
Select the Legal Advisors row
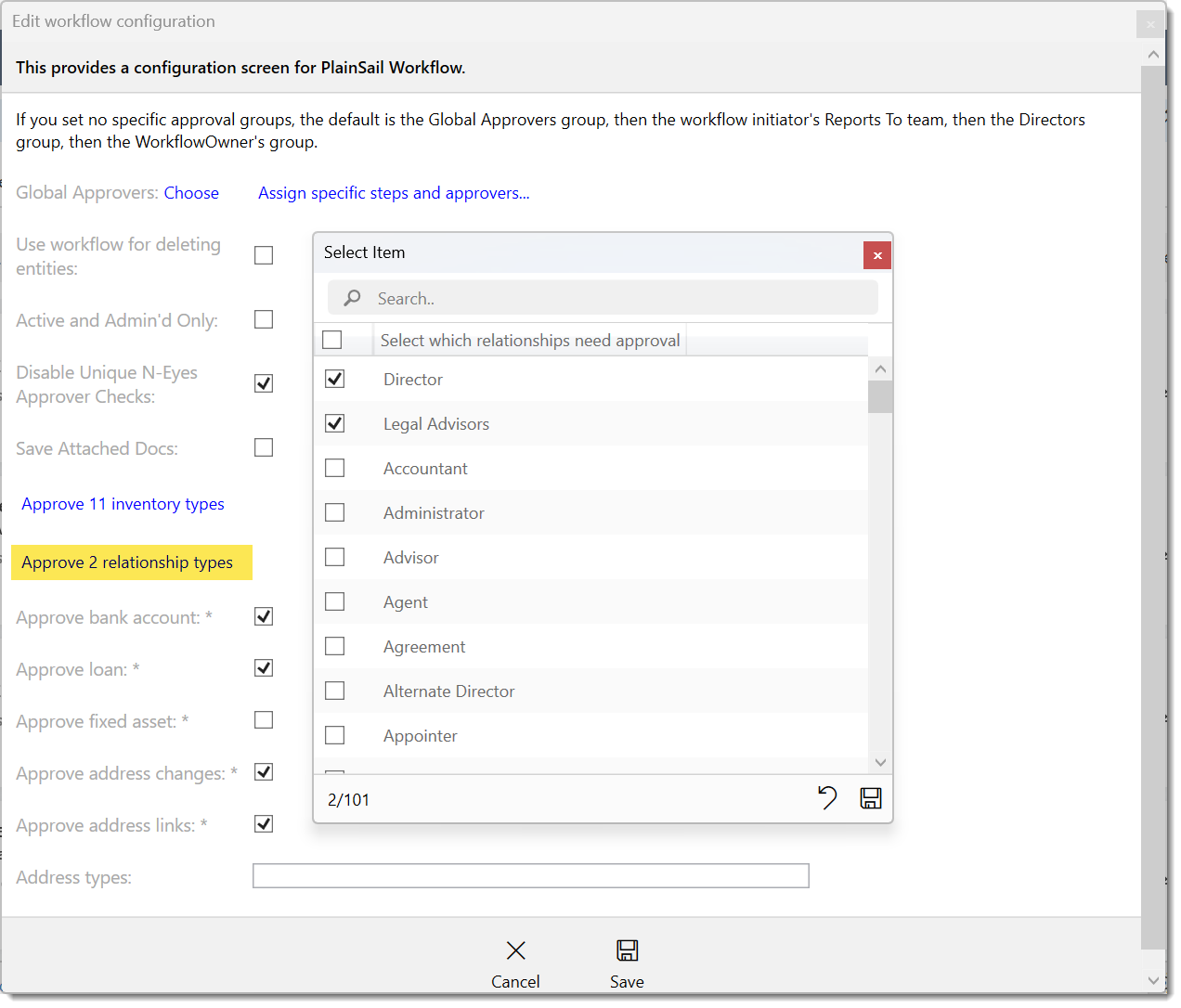tap(435, 423)
